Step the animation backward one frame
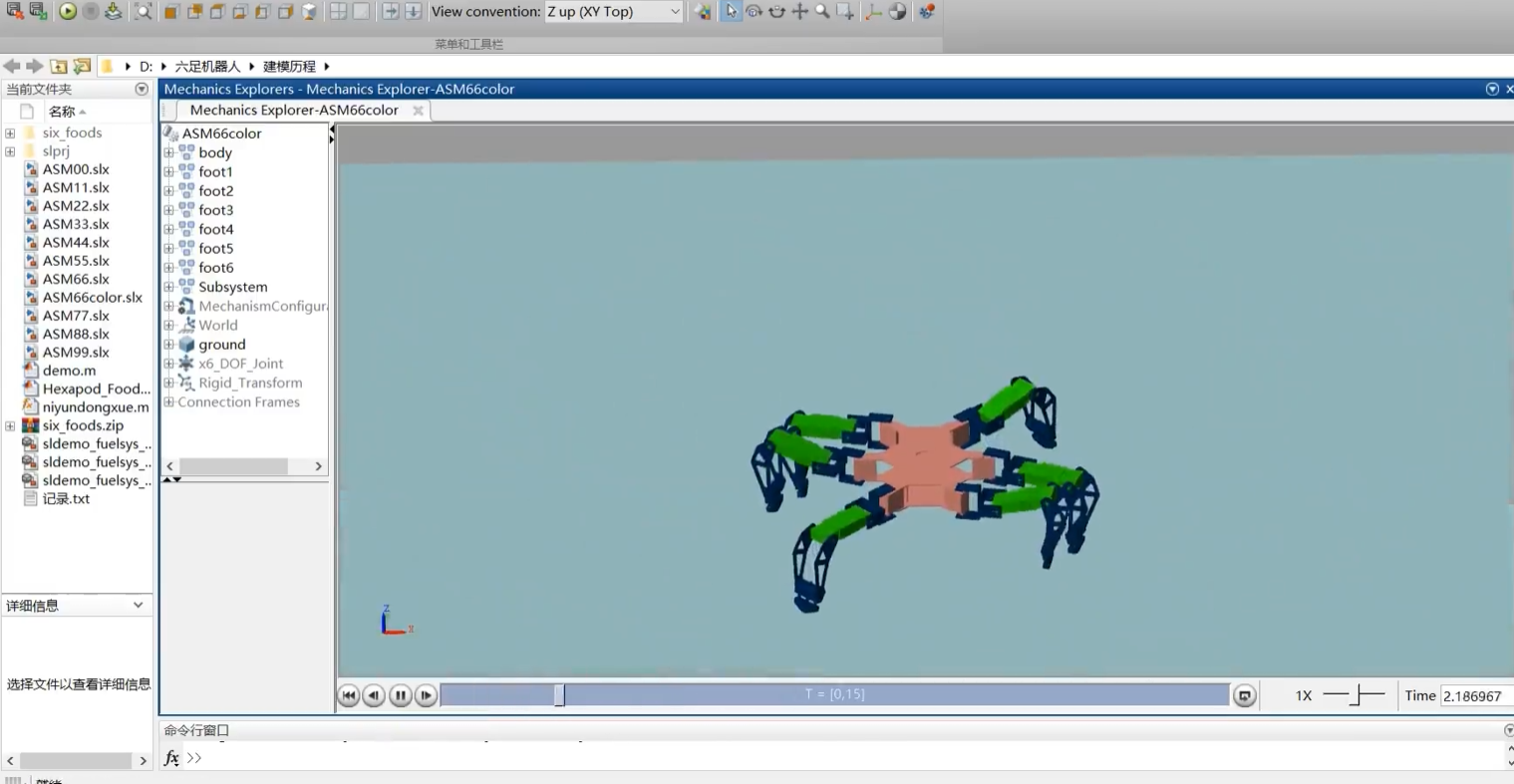The width and height of the screenshot is (1514, 784). (374, 695)
